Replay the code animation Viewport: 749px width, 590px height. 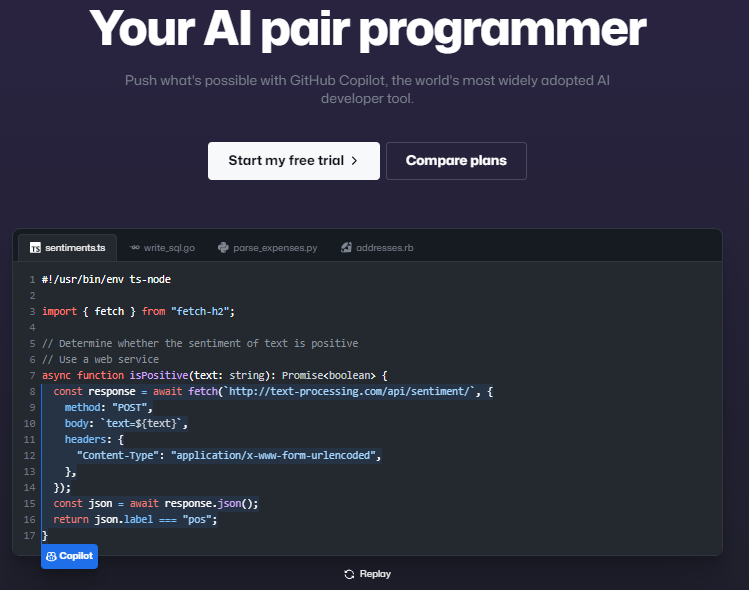coord(367,574)
